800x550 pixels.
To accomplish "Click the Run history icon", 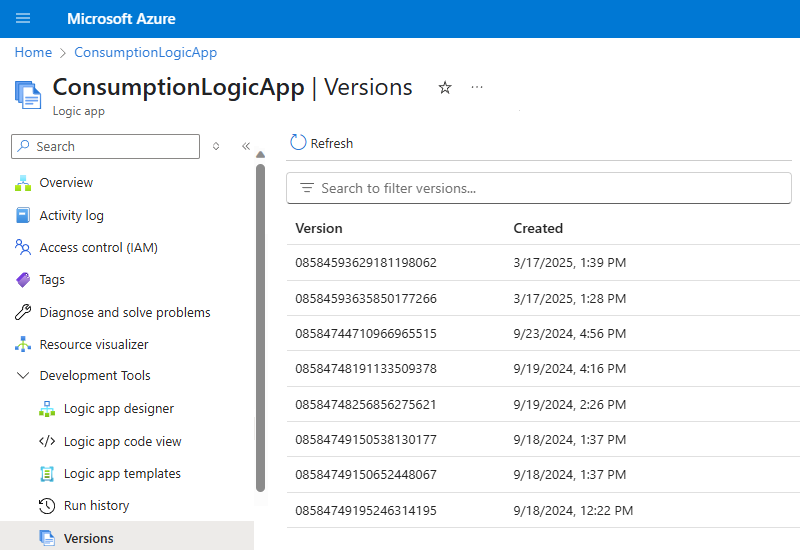I will (x=47, y=506).
